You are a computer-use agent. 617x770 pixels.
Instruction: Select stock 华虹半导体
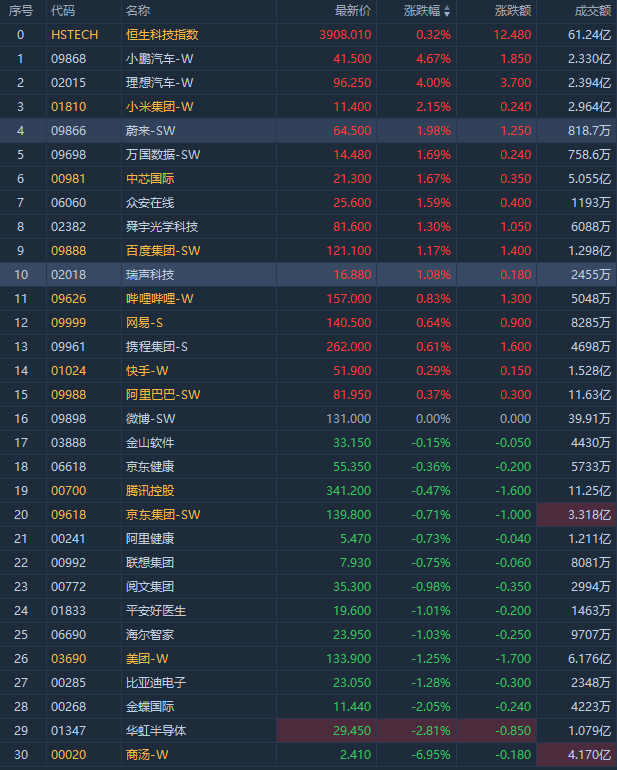click(x=156, y=731)
